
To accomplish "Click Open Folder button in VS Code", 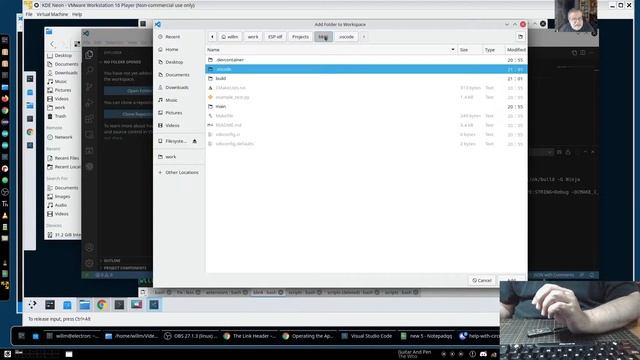I will click(x=128, y=91).
